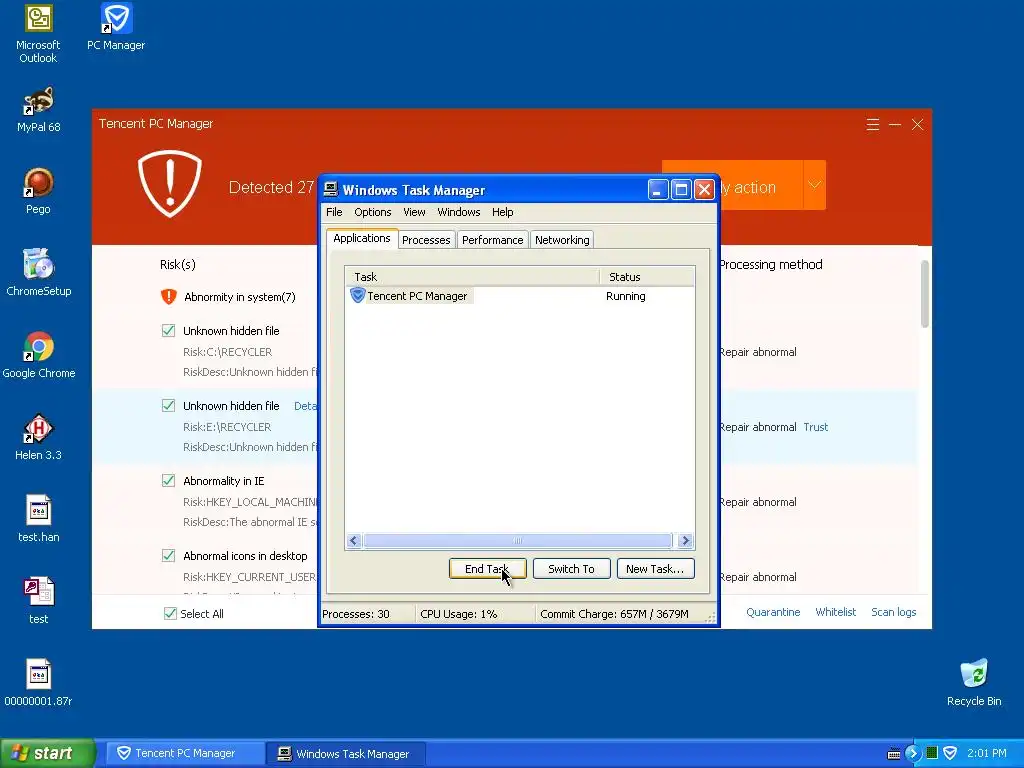The height and width of the screenshot is (768, 1024).
Task: Open the dropdown arrow beside the orange action button
Action: [x=814, y=185]
